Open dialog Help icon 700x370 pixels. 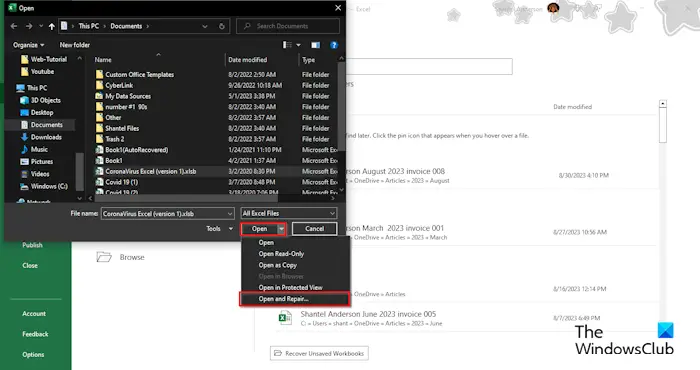click(x=333, y=45)
